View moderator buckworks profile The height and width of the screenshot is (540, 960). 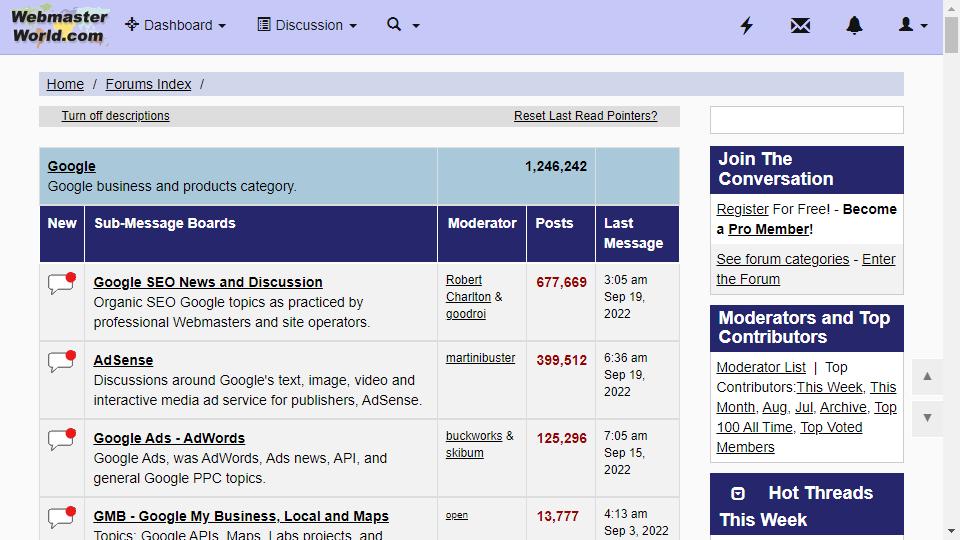(474, 435)
